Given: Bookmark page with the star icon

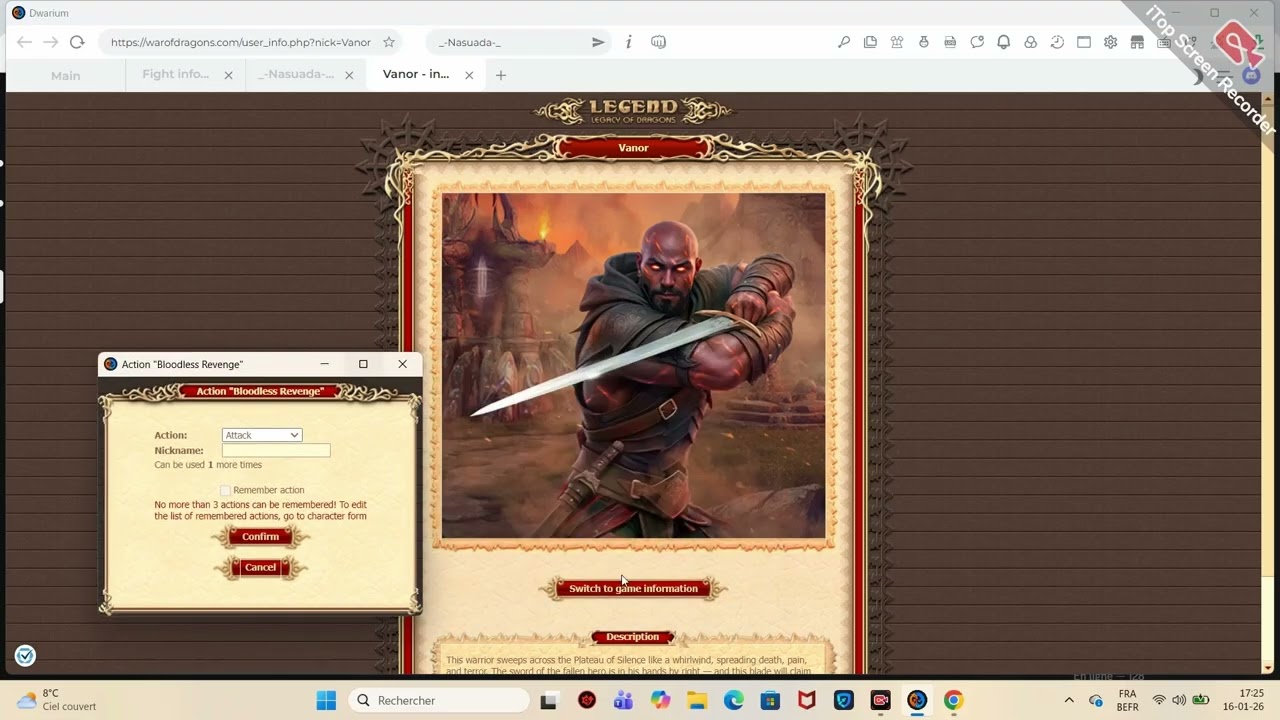Looking at the screenshot, I should [389, 42].
